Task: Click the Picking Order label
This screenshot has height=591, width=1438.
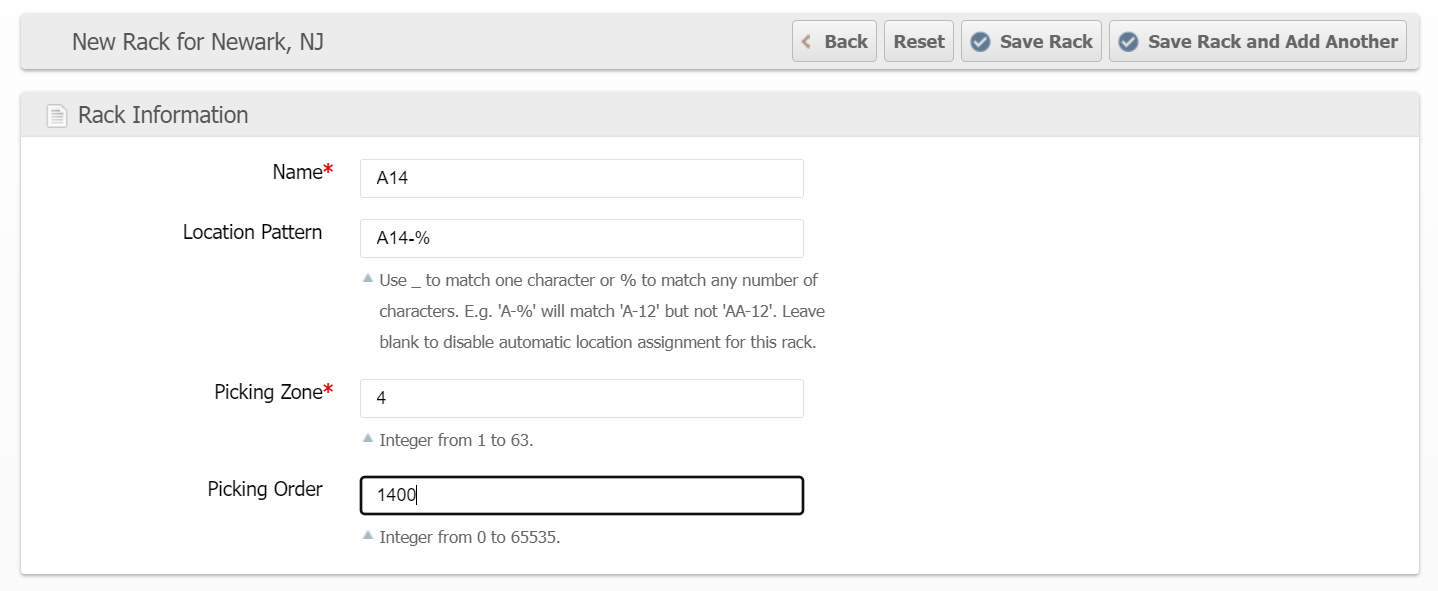Action: (x=265, y=489)
